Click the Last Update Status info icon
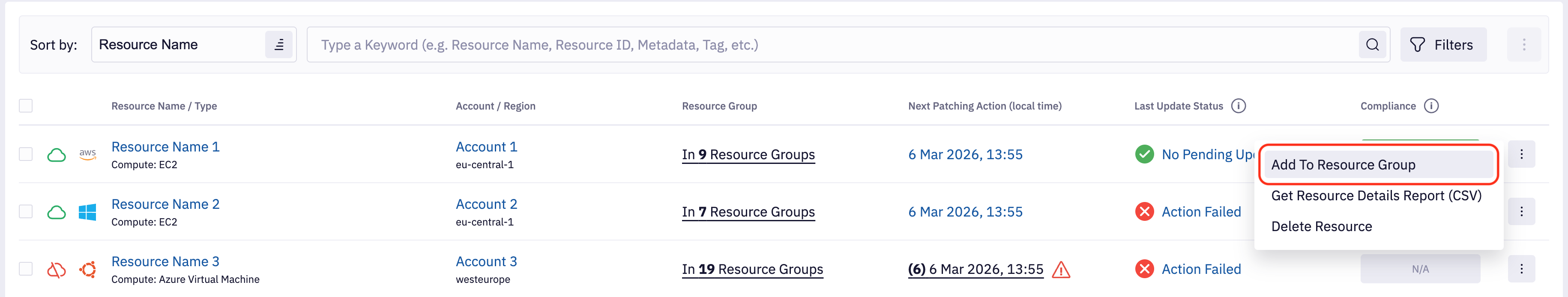 pyautogui.click(x=1238, y=106)
